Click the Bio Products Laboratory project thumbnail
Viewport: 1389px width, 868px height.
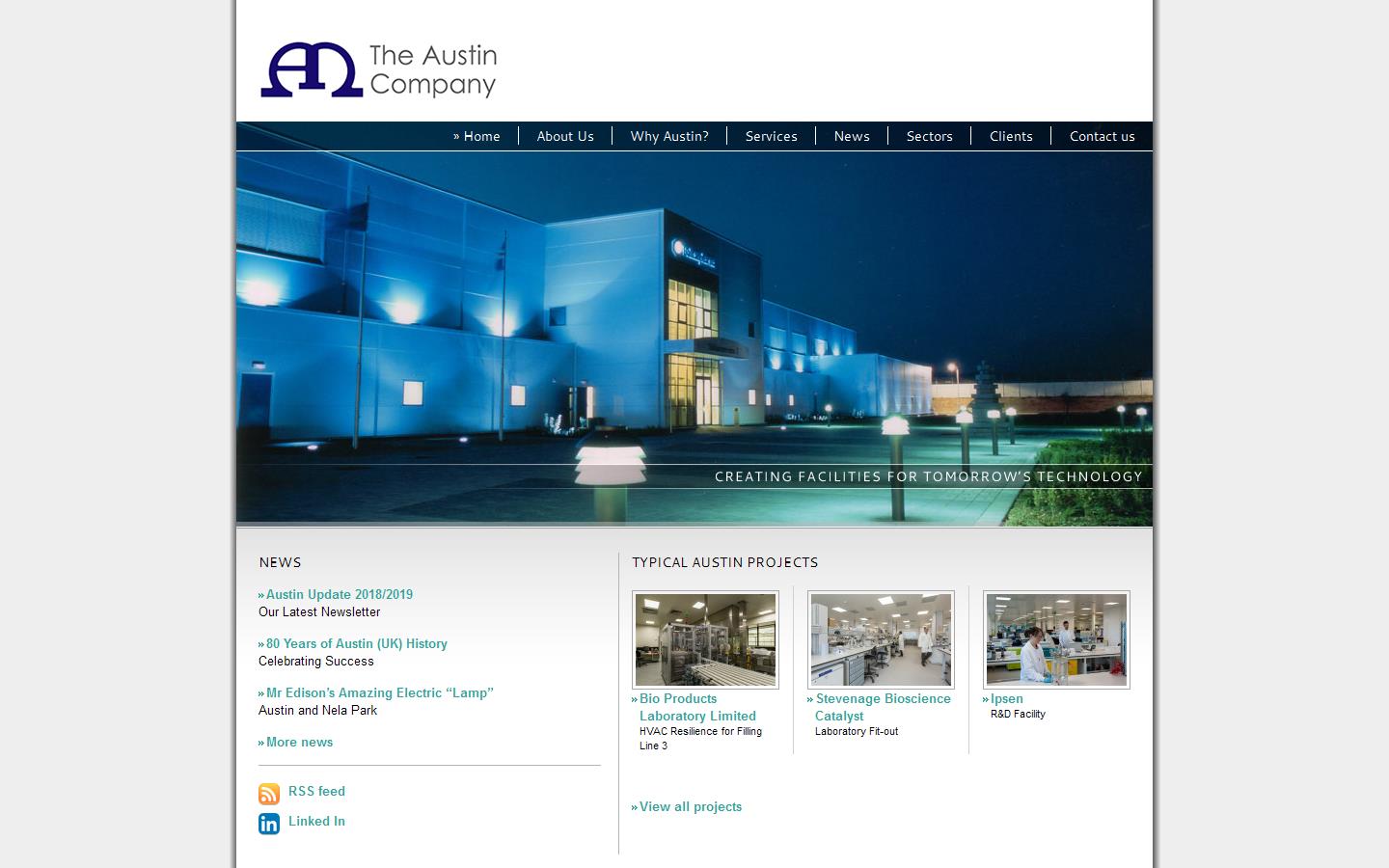click(705, 639)
